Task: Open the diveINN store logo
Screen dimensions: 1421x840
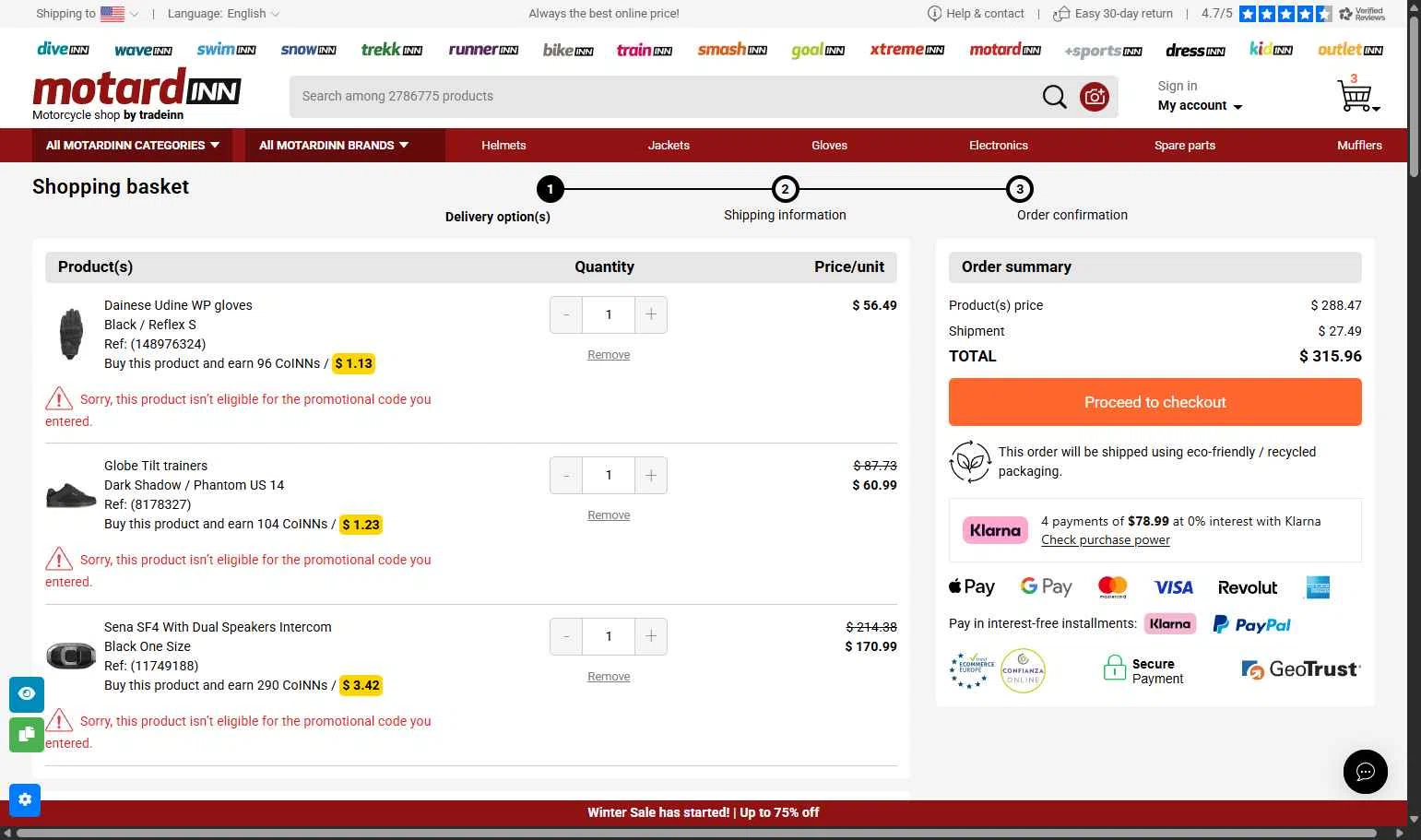Action: pyautogui.click(x=63, y=50)
